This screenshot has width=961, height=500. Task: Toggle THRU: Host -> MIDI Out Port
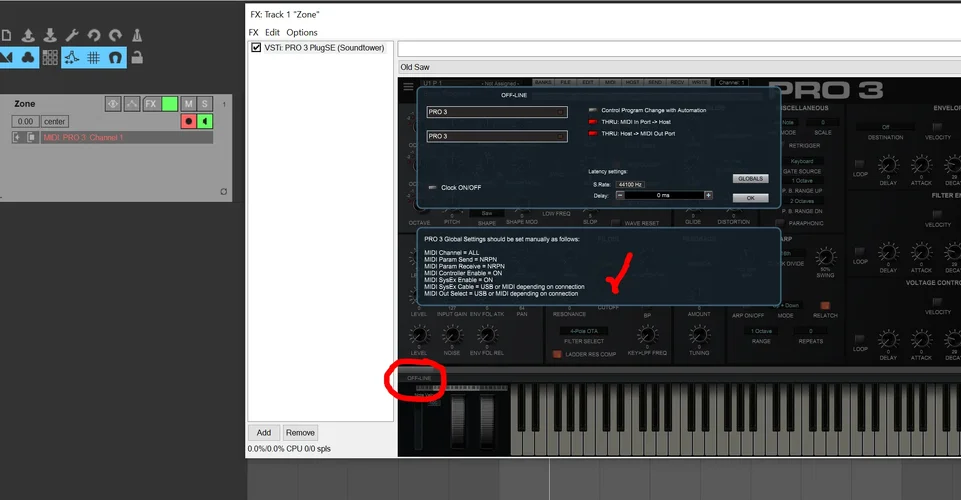[593, 134]
